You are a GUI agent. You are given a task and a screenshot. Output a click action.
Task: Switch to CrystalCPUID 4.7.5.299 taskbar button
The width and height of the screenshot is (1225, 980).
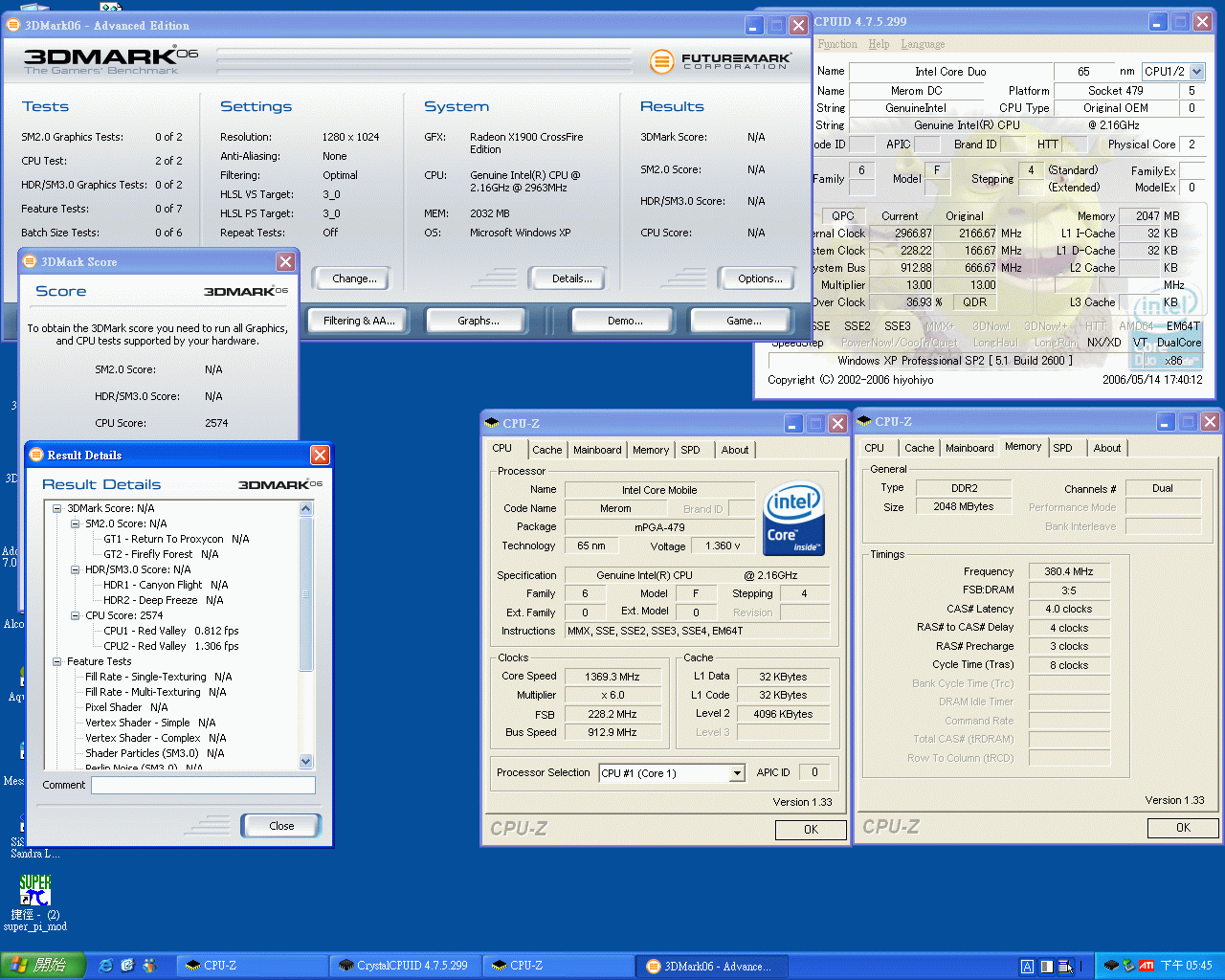tap(404, 966)
